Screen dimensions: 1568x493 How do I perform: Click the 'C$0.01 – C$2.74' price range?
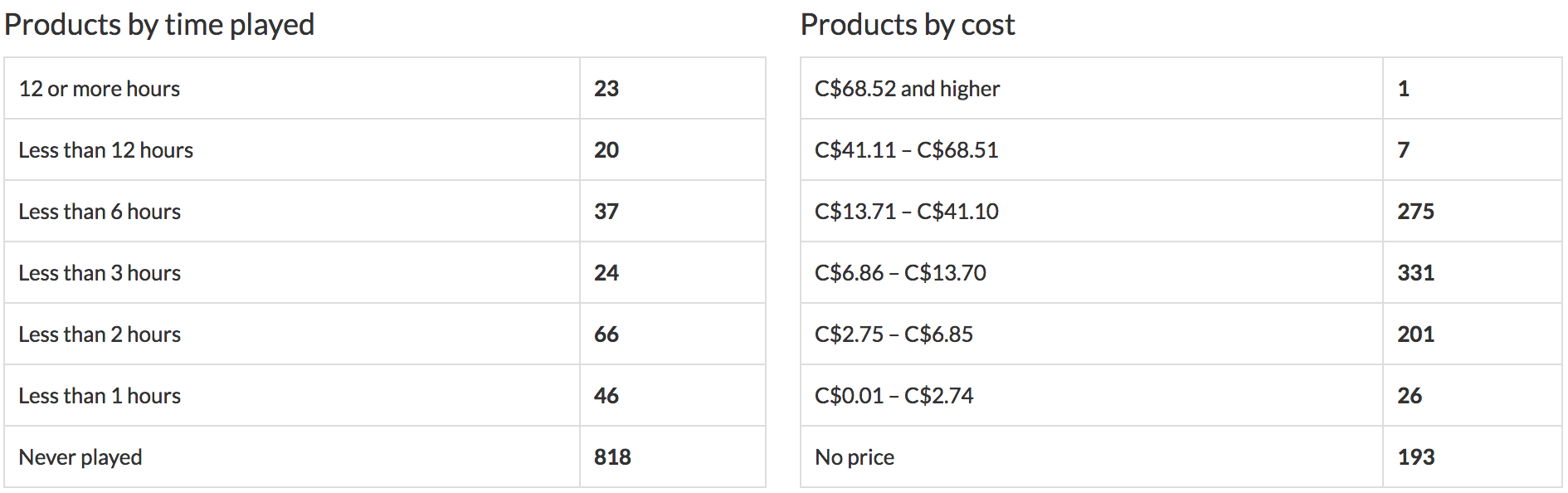tap(894, 396)
